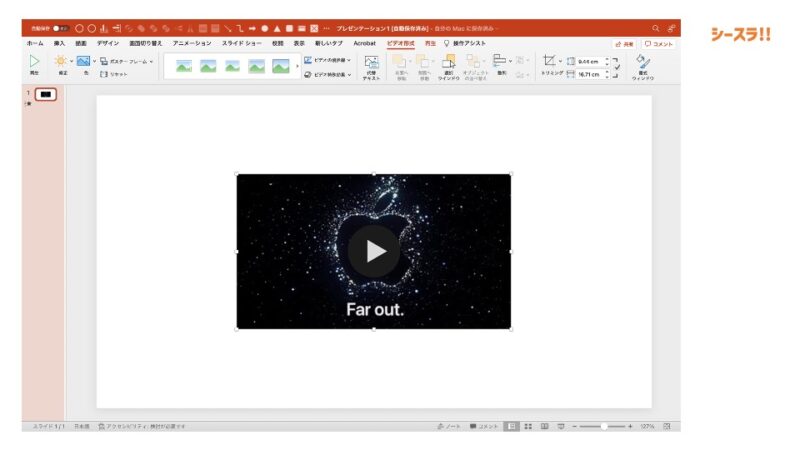Click the first video style thumbnail
The width and height of the screenshot is (800, 450).
184,66
